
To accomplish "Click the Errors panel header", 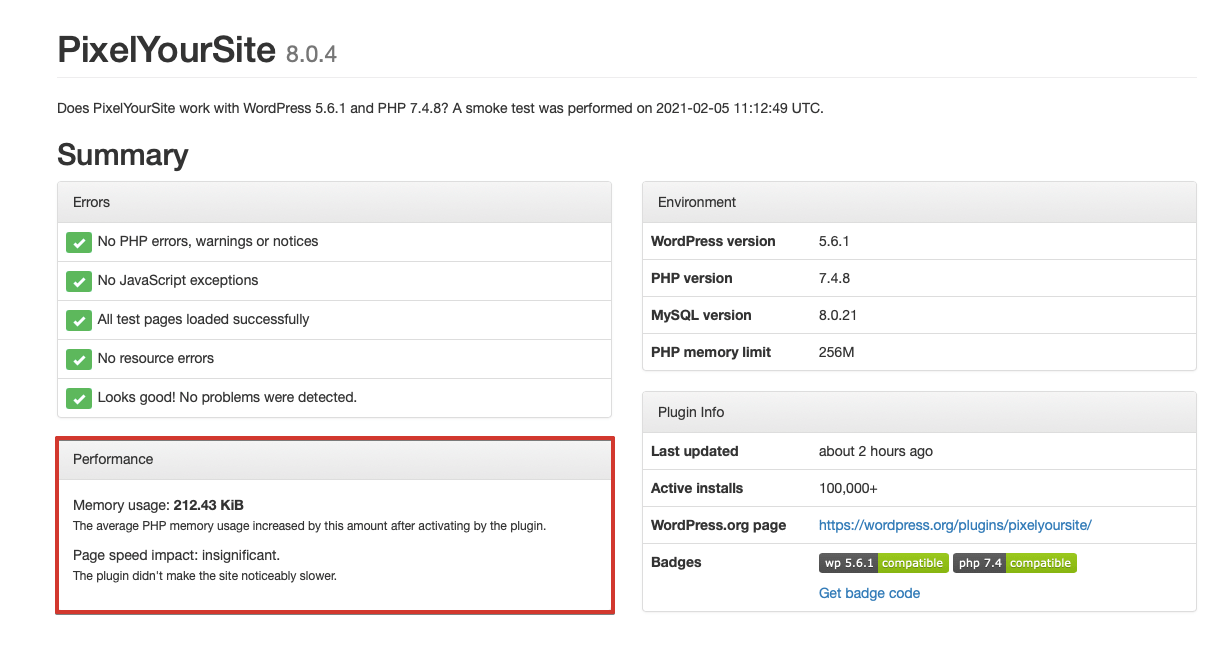I will 335,202.
